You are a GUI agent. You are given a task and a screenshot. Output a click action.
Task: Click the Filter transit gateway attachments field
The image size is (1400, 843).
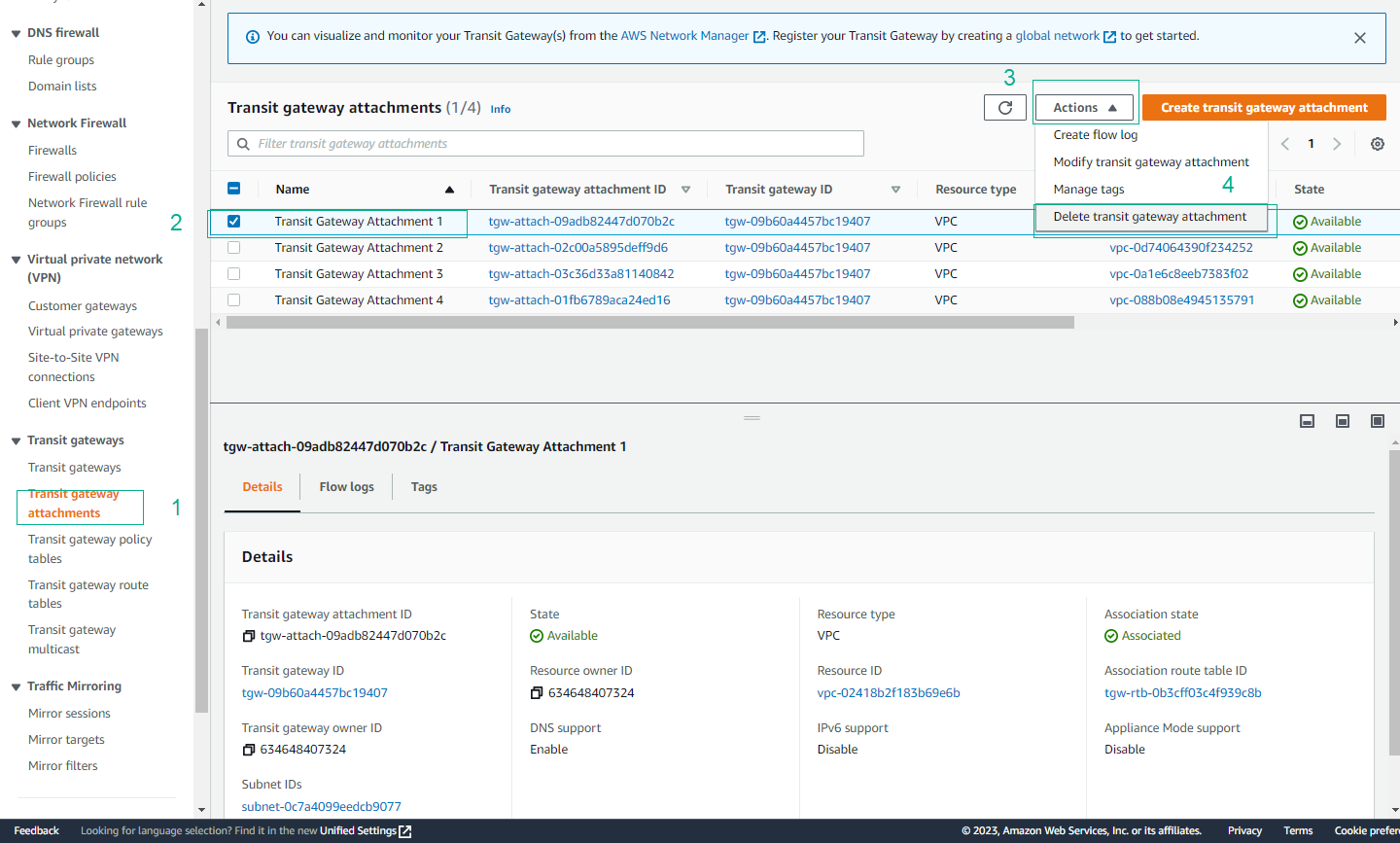tap(546, 144)
